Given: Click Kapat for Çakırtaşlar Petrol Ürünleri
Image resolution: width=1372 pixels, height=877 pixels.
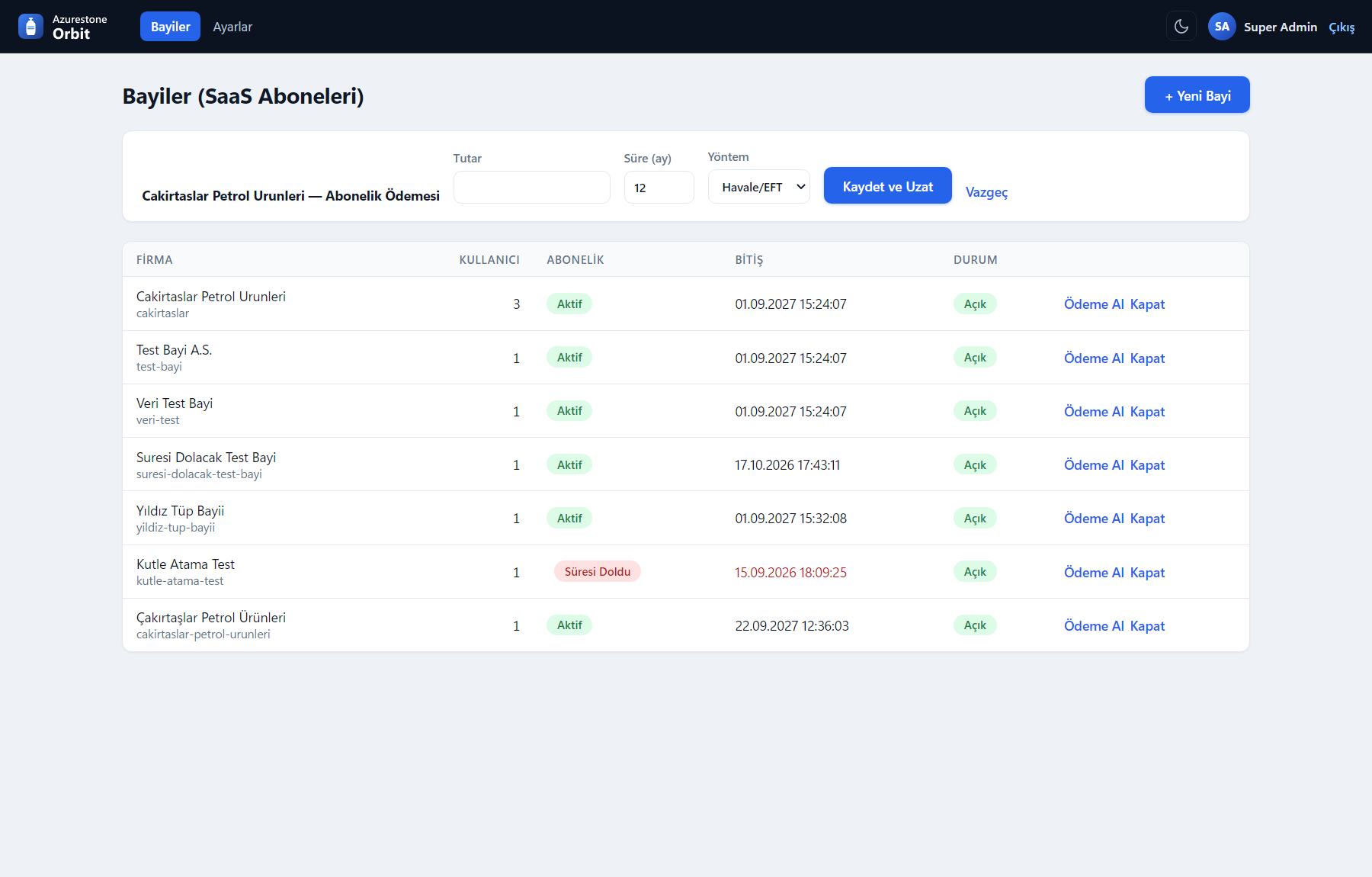Looking at the screenshot, I should (1147, 626).
